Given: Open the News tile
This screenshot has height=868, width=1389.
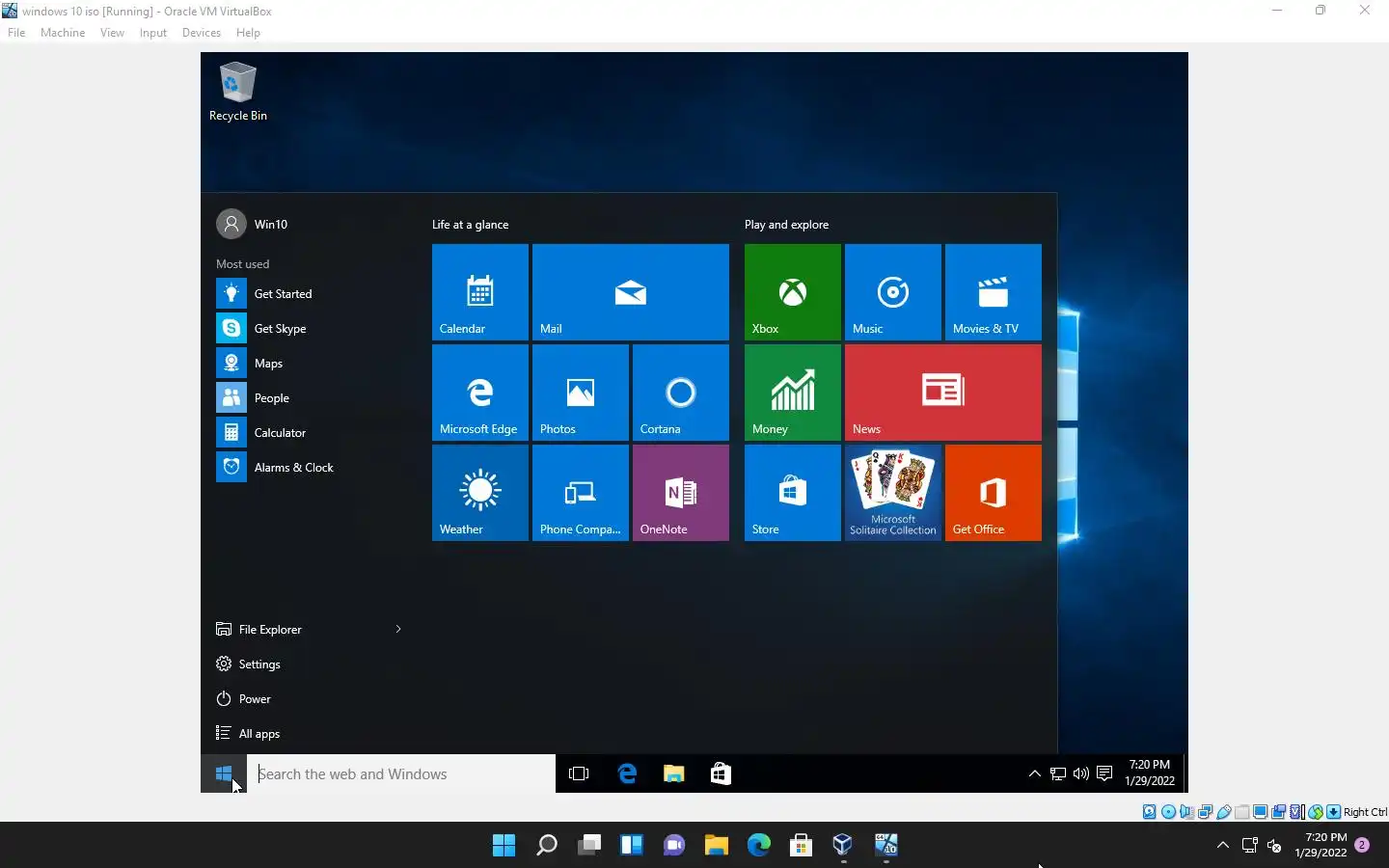Looking at the screenshot, I should point(943,393).
